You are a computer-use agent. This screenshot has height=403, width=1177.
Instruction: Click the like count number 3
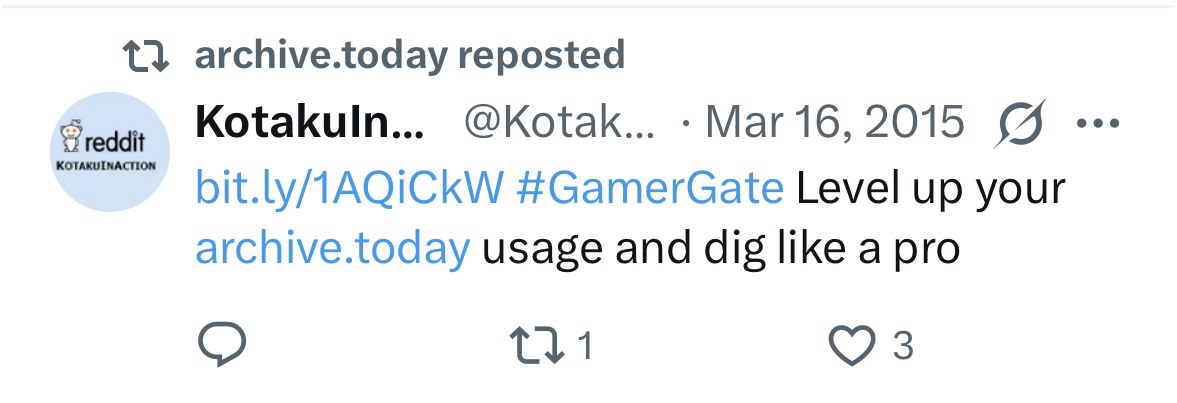tap(903, 347)
